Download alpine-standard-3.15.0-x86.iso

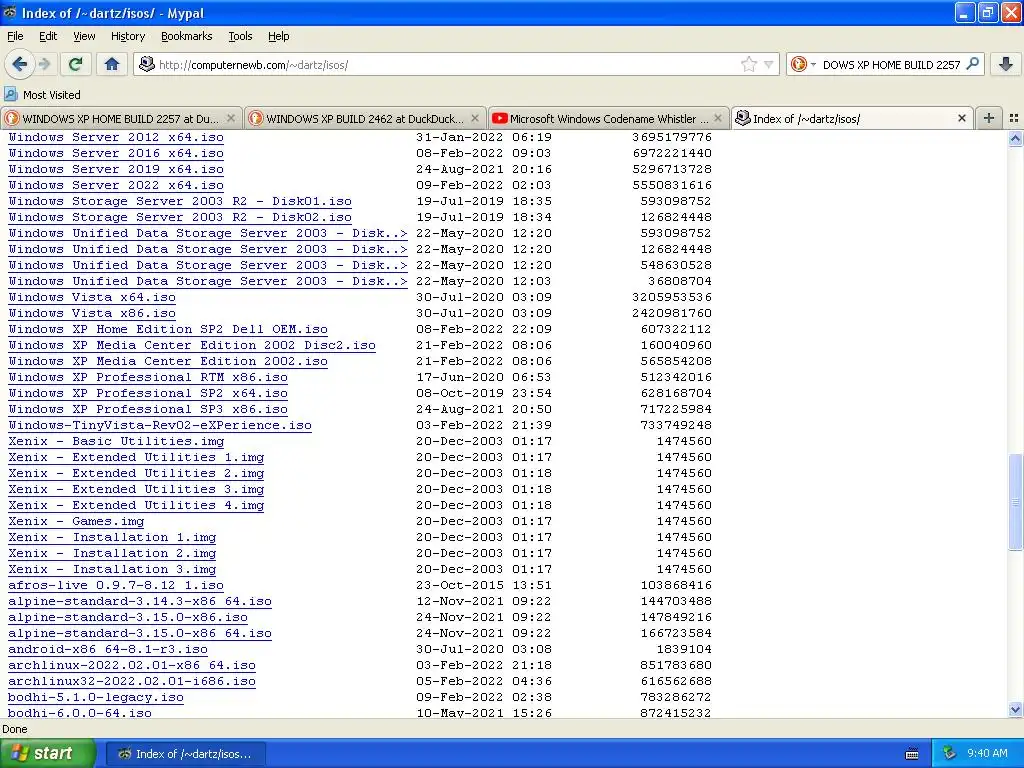point(128,617)
